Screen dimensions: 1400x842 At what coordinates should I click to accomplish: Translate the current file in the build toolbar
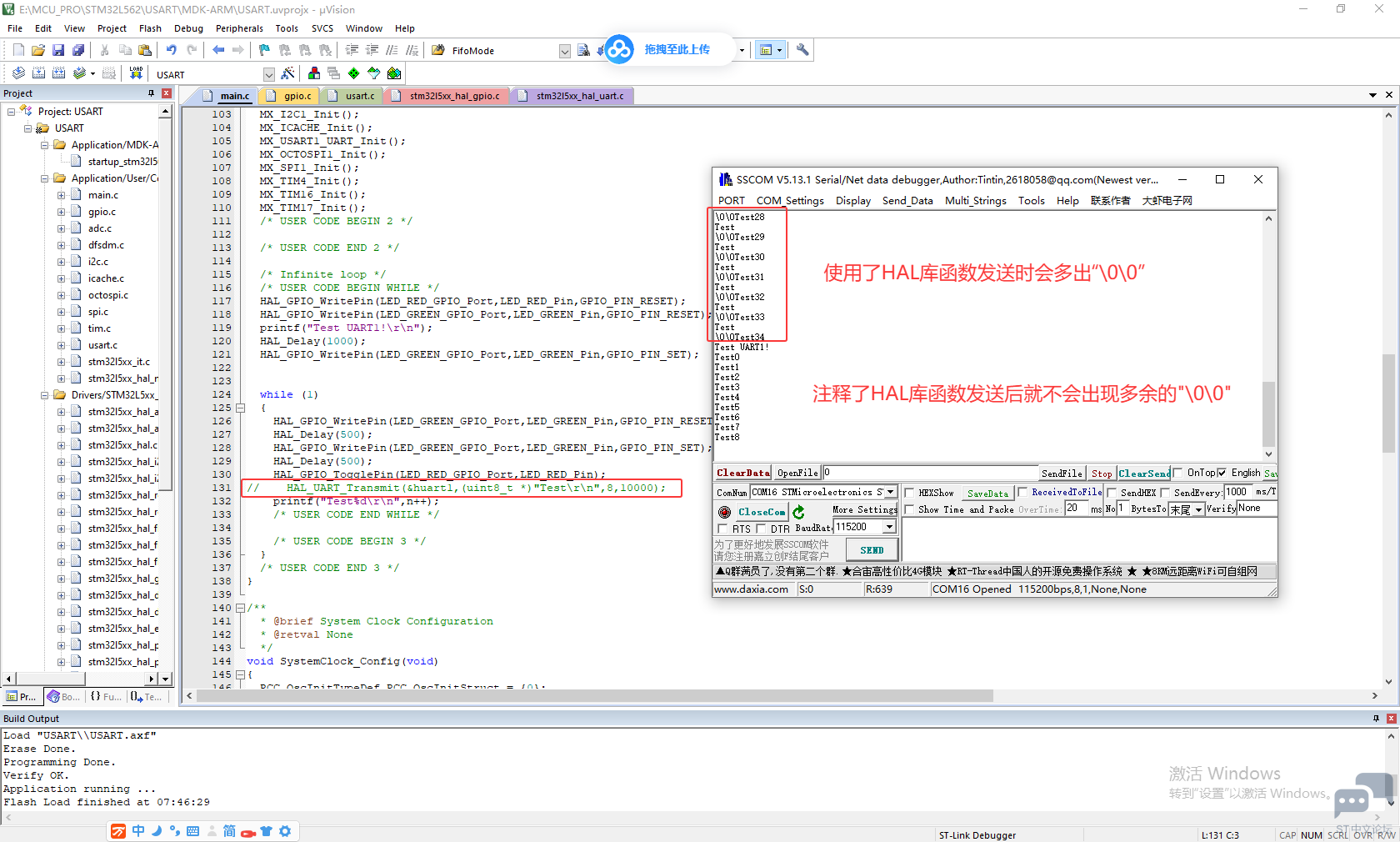pyautogui.click(x=18, y=73)
